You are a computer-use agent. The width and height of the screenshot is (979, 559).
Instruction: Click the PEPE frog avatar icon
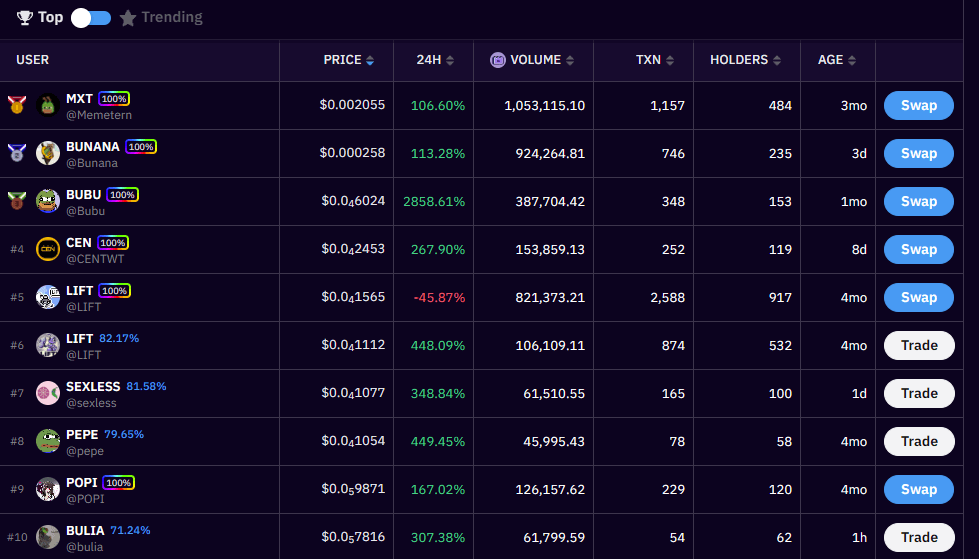pos(48,441)
